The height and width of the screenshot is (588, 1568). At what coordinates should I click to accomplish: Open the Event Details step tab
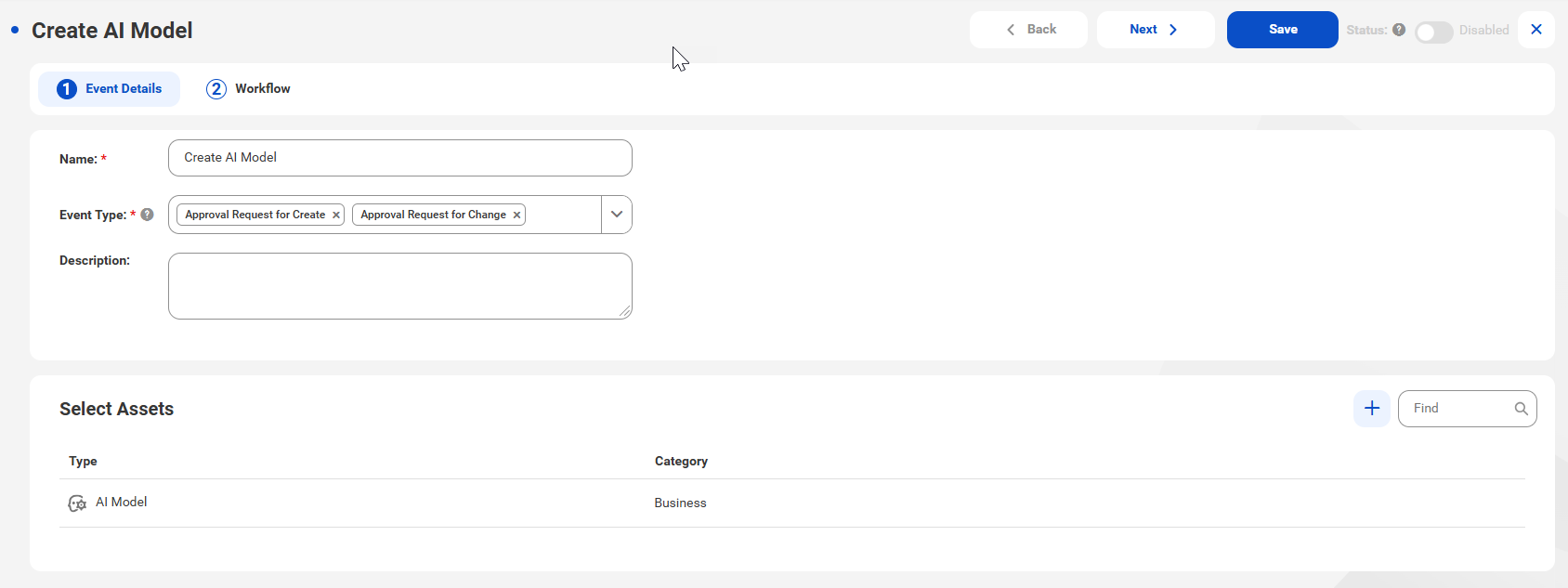coord(109,89)
